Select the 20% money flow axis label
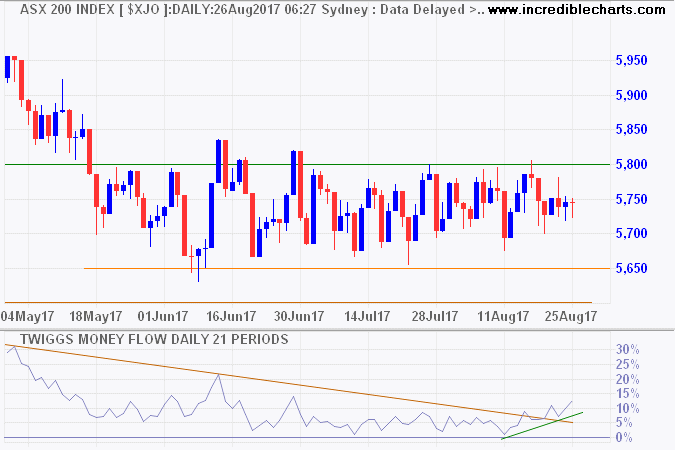This screenshot has height=450, width=675. pos(628,379)
